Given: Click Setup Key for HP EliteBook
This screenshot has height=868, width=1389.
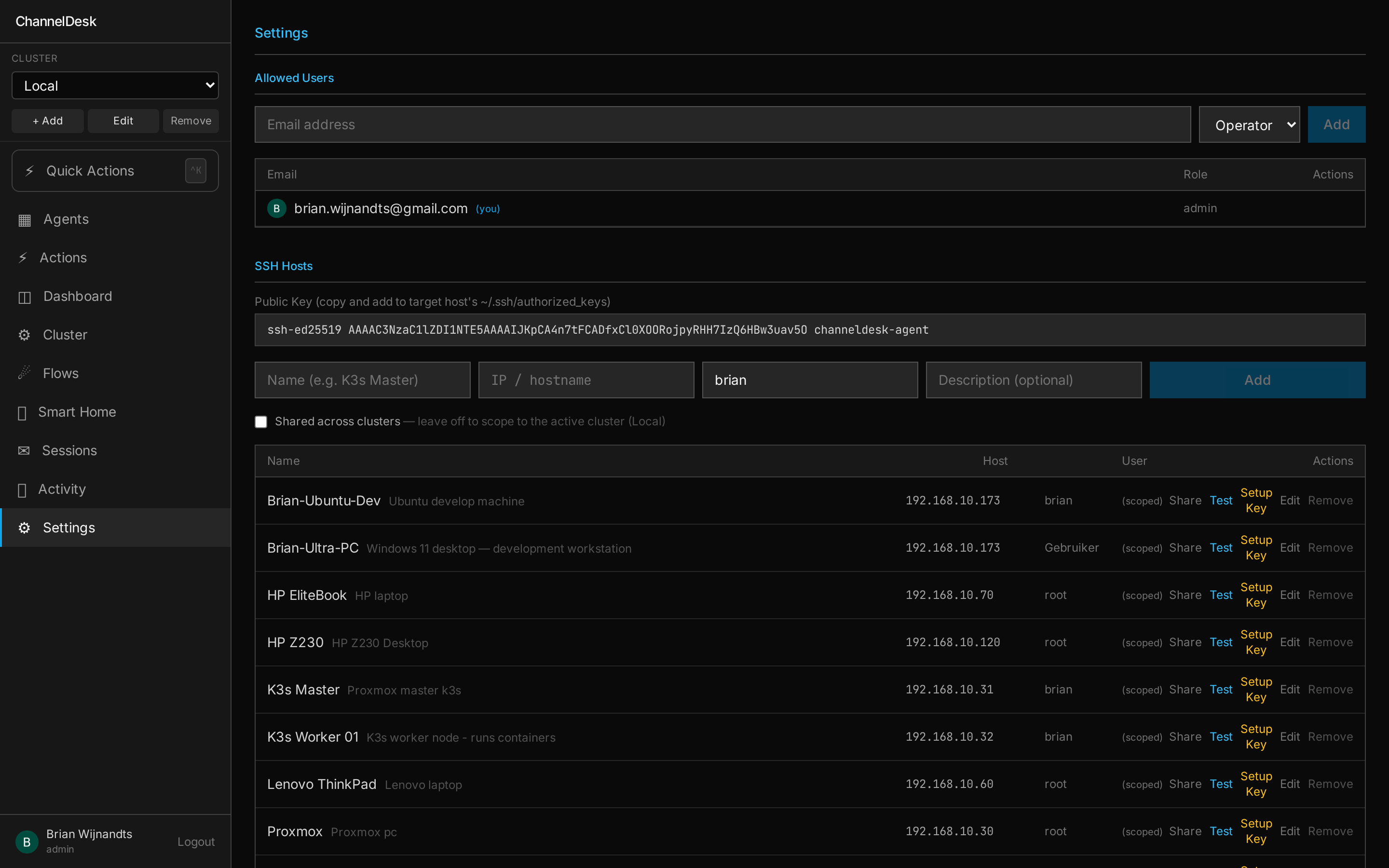Looking at the screenshot, I should point(1256,596).
